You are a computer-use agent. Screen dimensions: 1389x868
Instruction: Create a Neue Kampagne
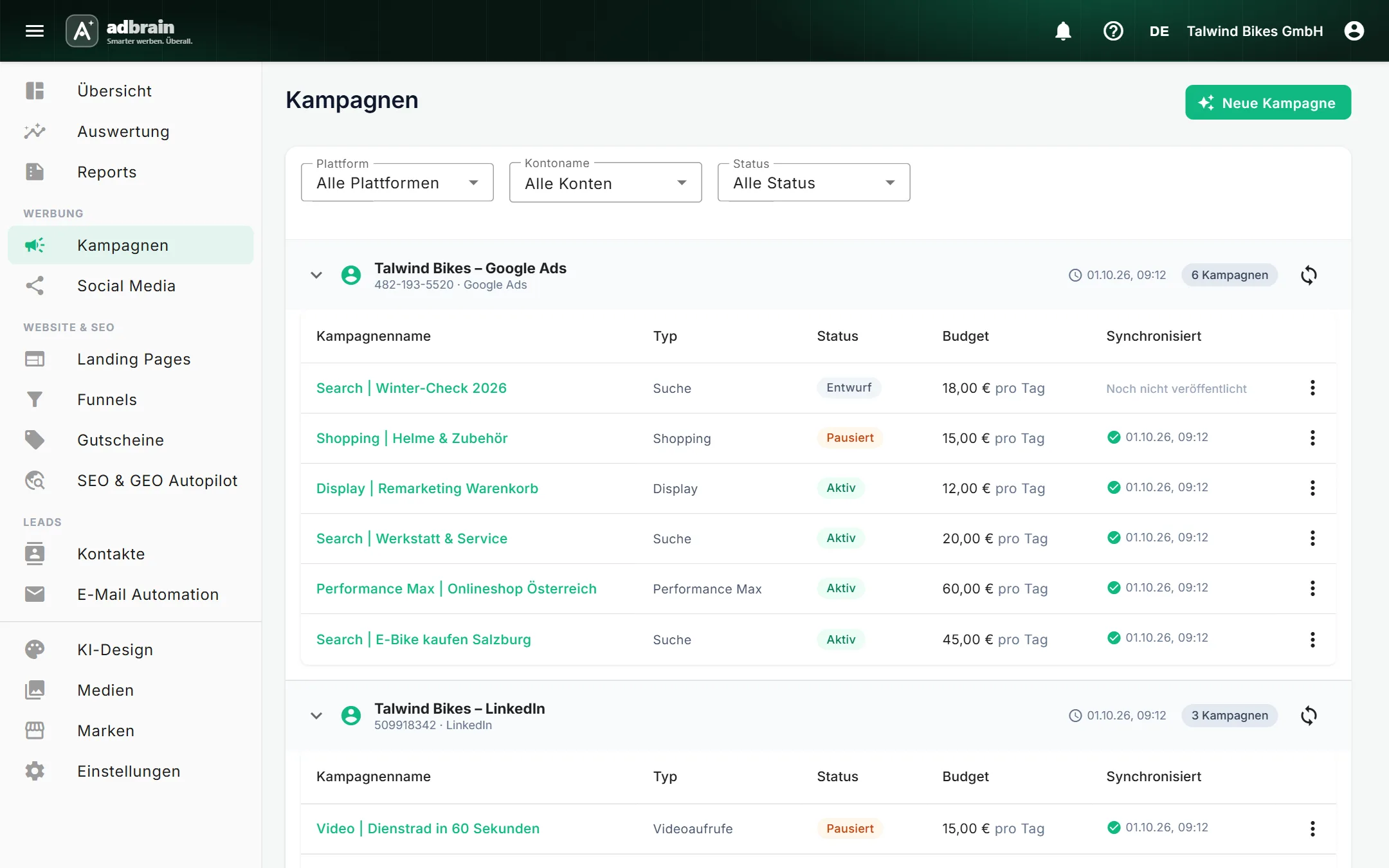point(1268,102)
